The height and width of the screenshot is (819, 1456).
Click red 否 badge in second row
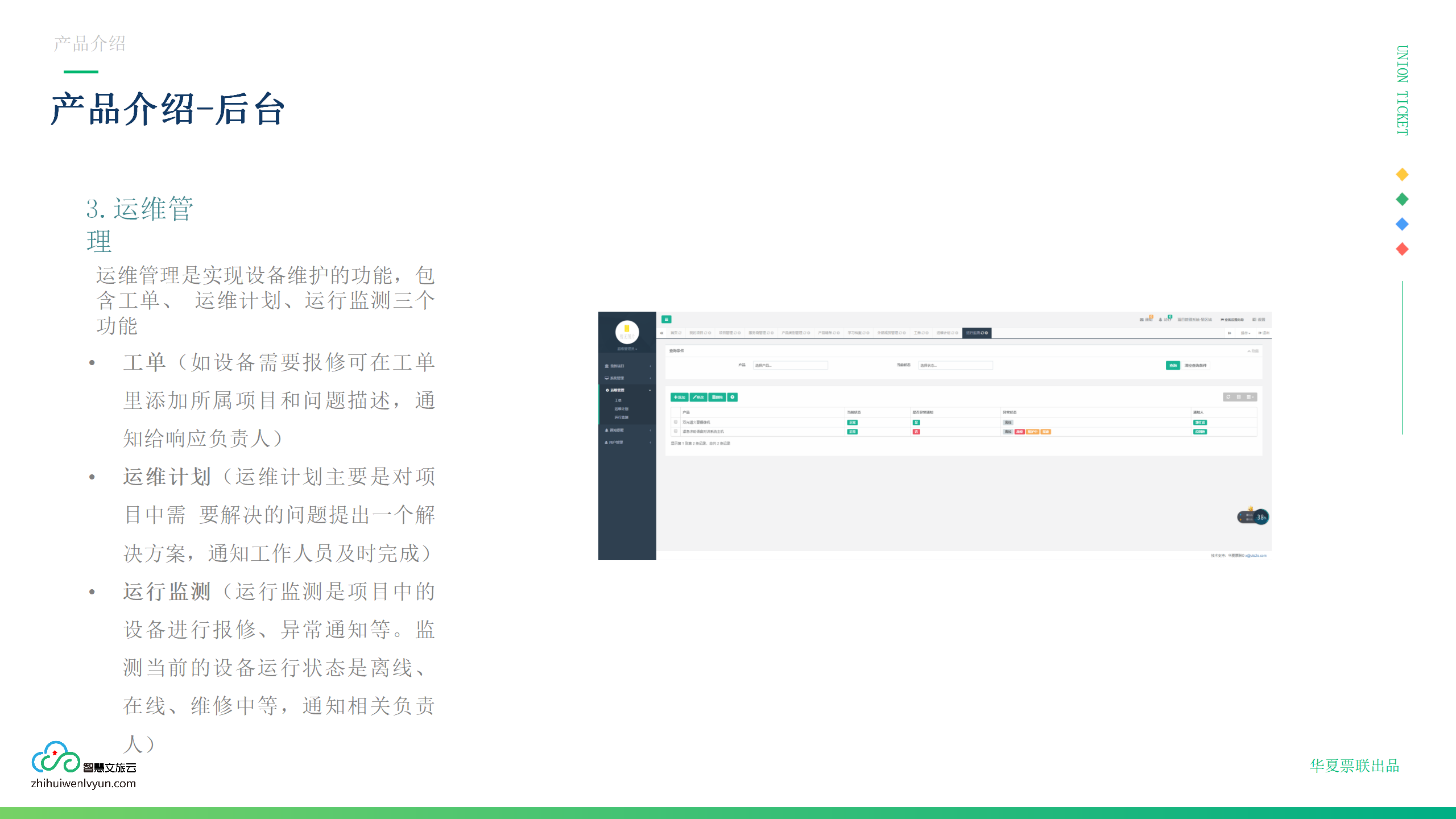click(x=916, y=432)
